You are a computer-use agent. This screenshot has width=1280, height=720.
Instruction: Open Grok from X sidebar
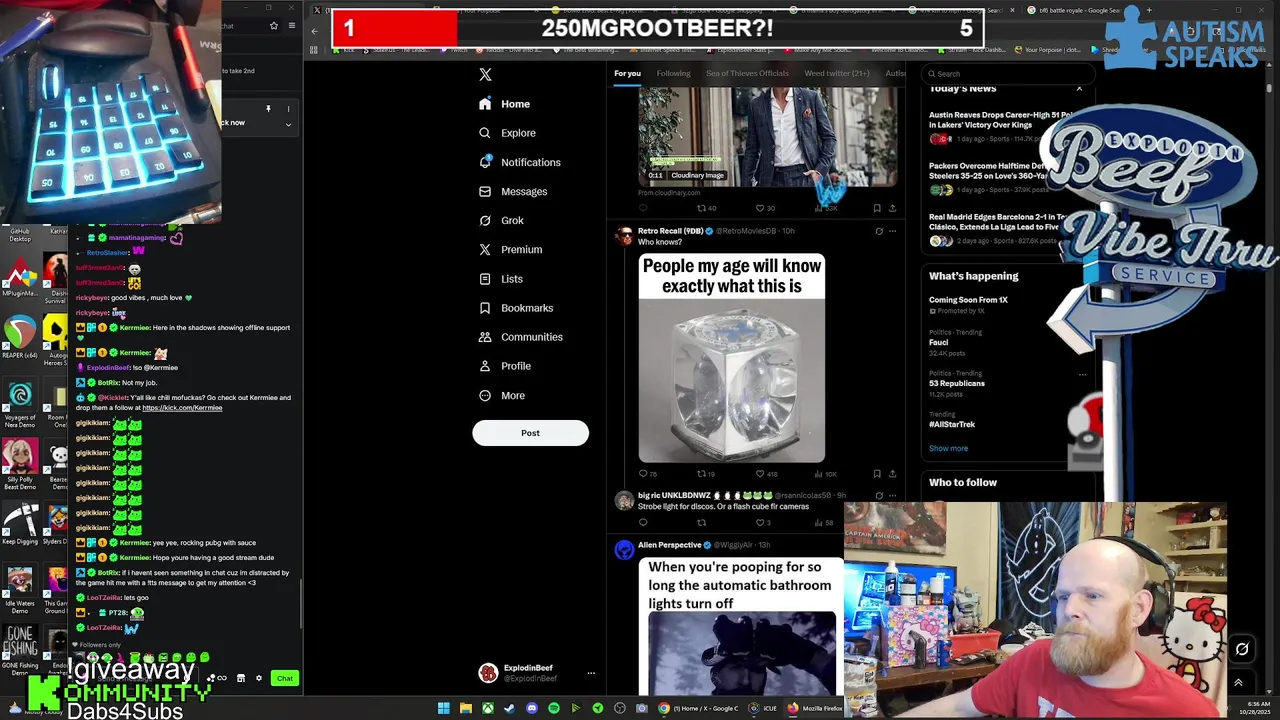pyautogui.click(x=501, y=220)
